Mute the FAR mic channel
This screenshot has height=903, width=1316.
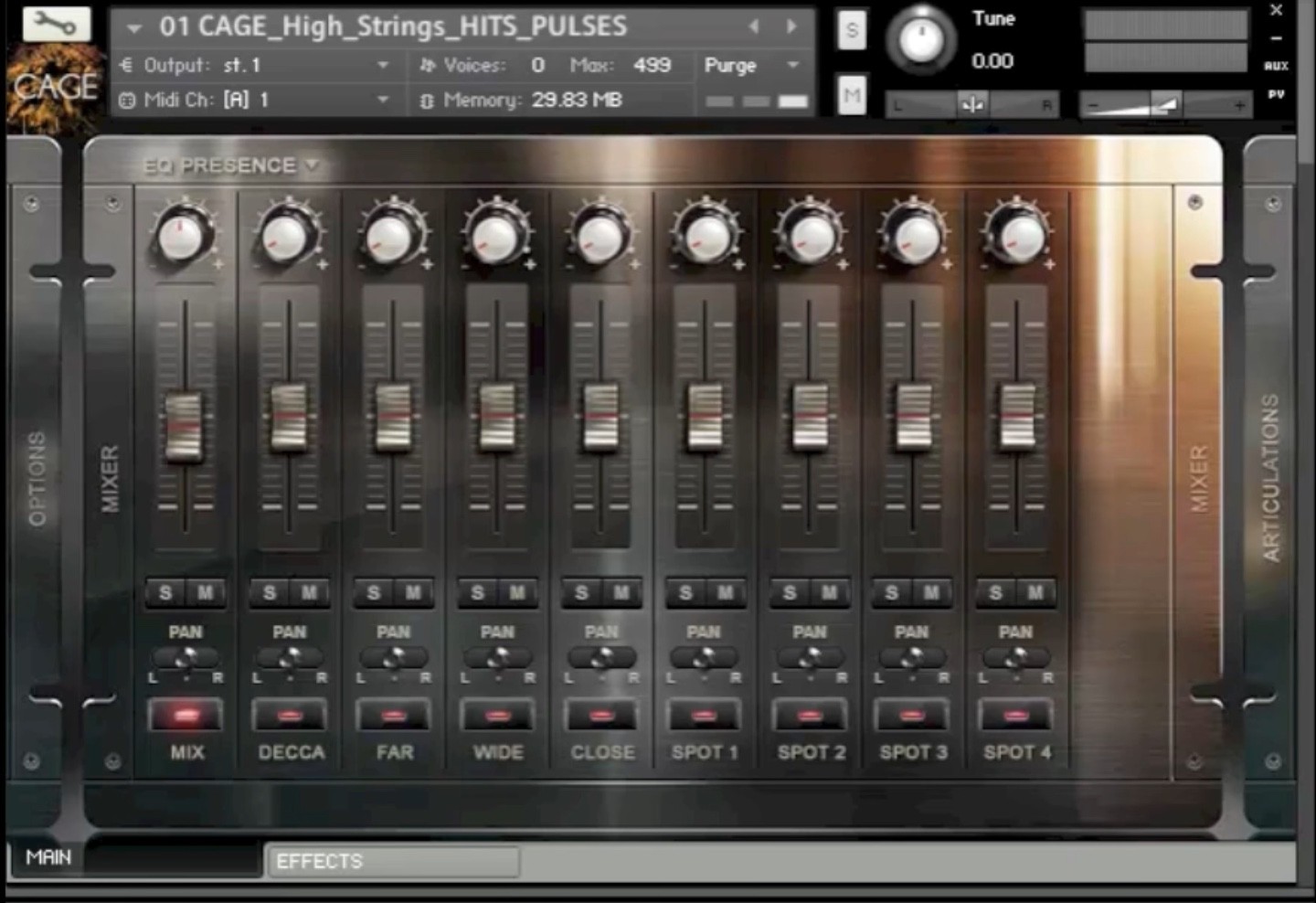[413, 593]
